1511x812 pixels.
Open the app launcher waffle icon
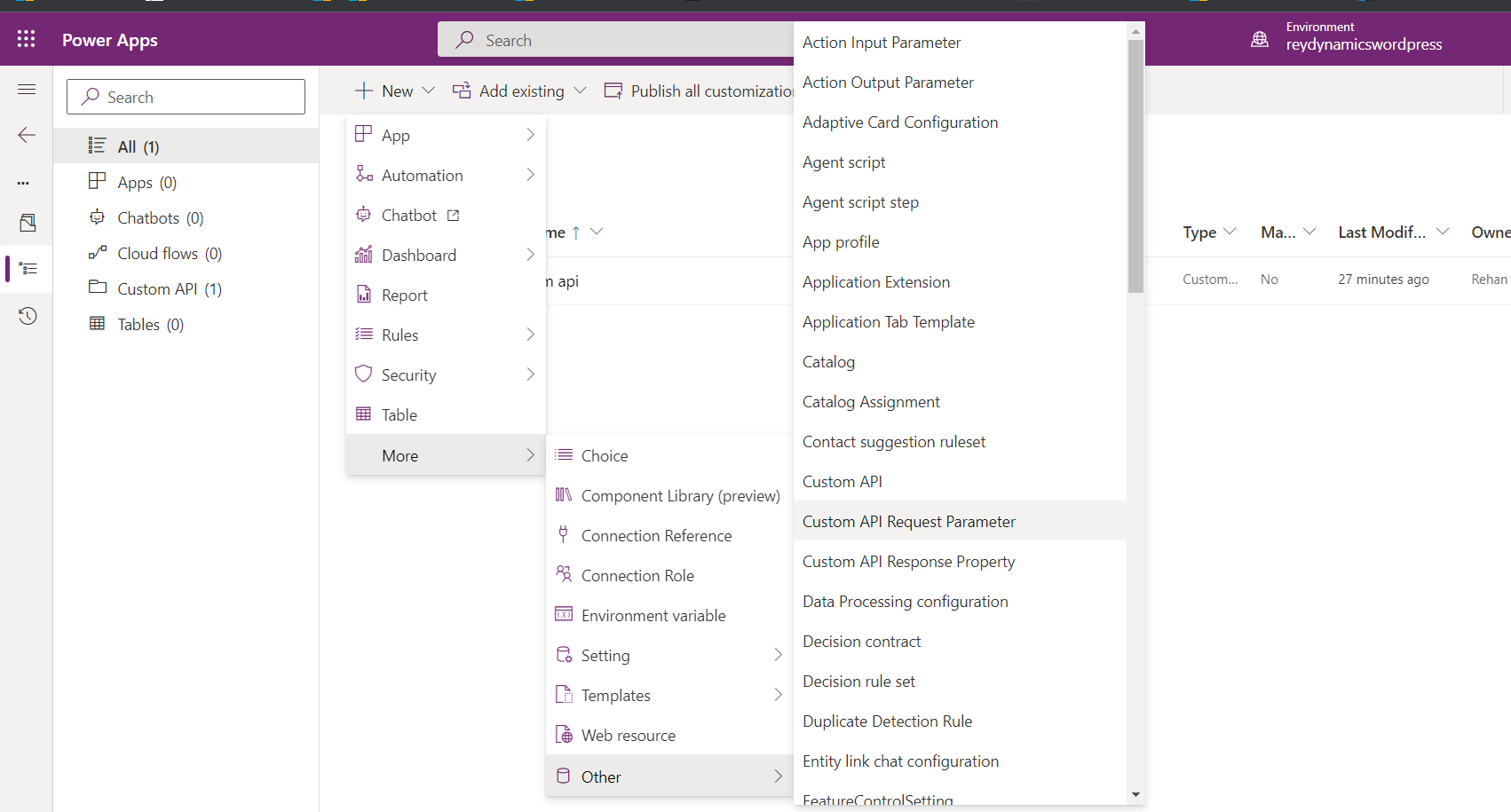coord(26,39)
